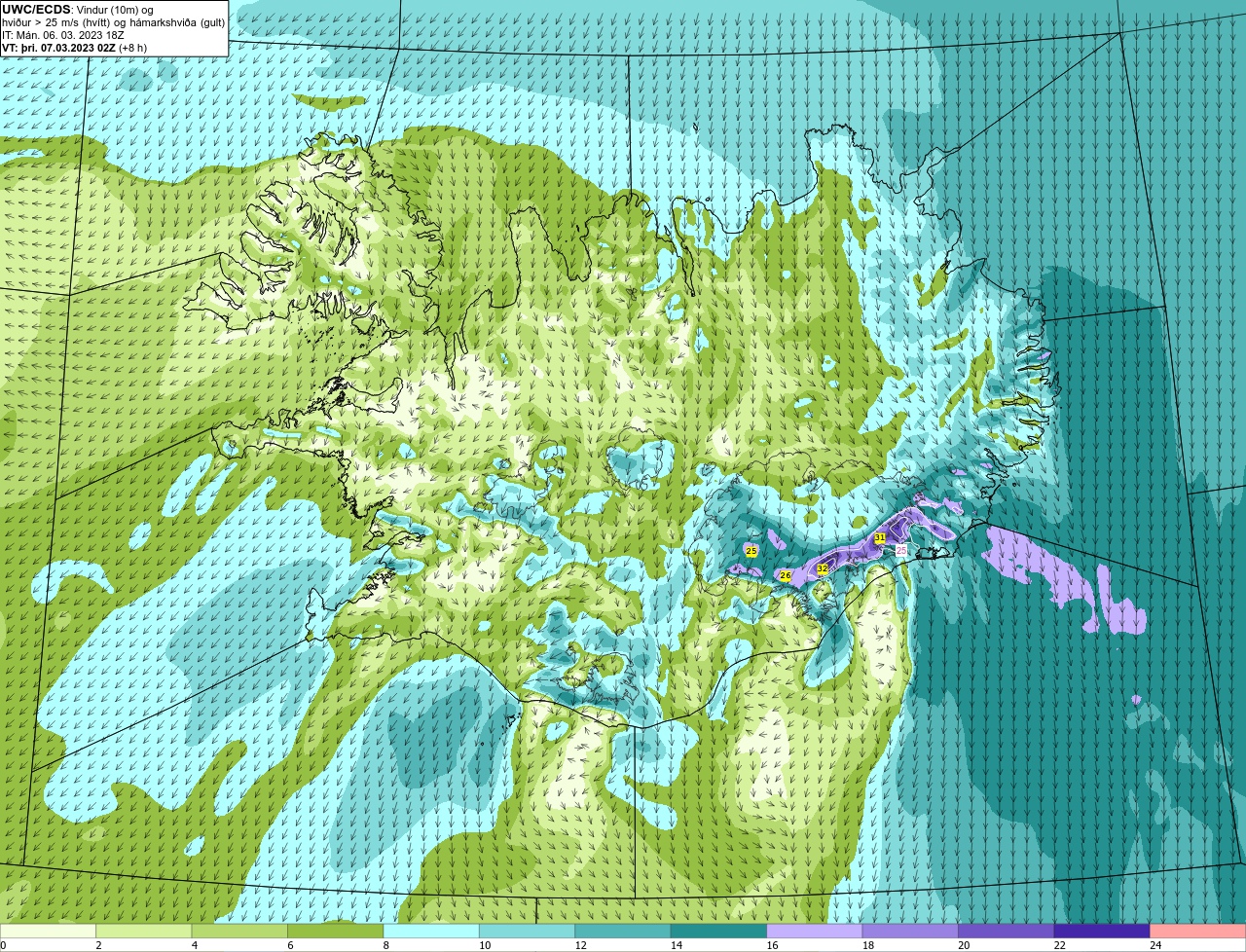Click the 'UWC/ECDS' title text

pos(36,10)
